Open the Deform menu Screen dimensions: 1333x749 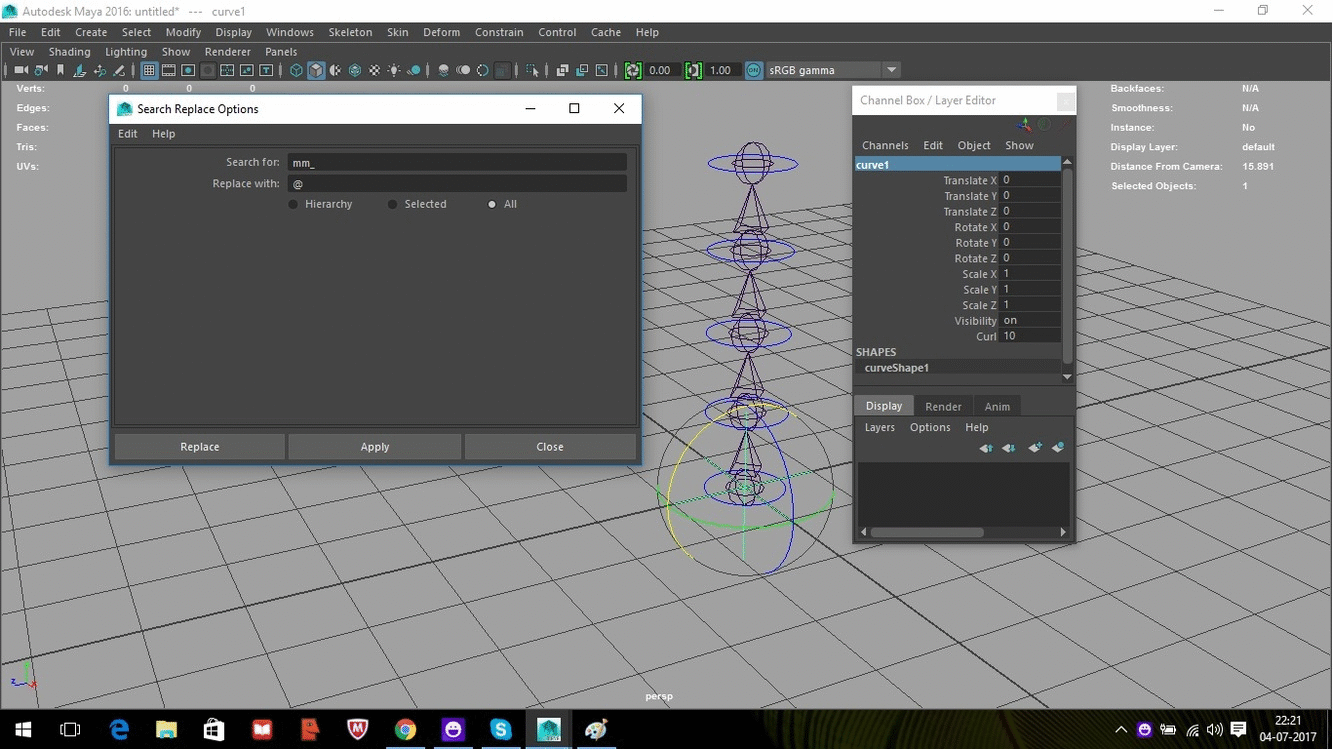[441, 32]
